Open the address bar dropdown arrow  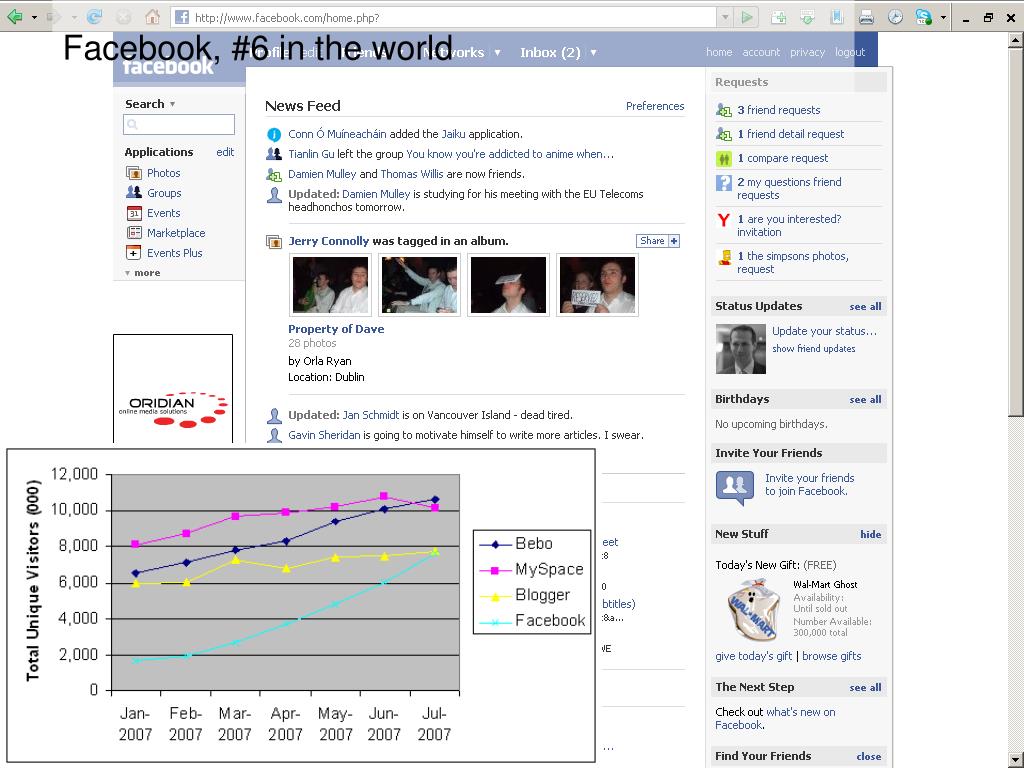tap(725, 18)
